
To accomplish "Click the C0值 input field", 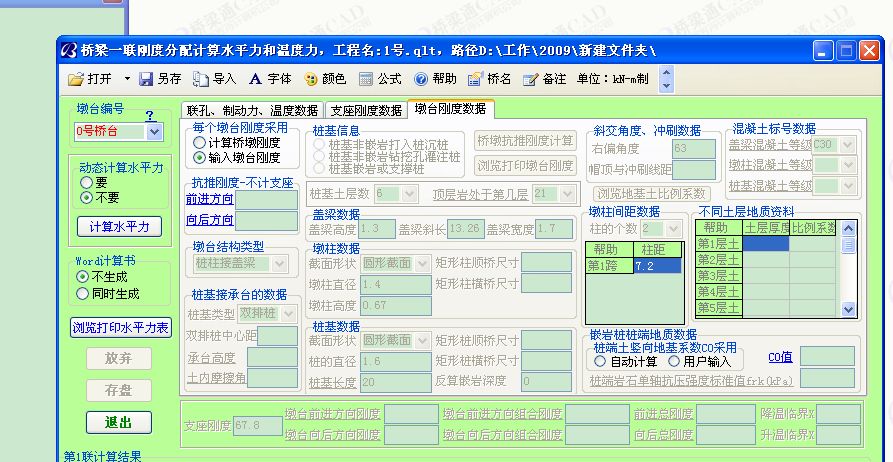I will tap(828, 356).
